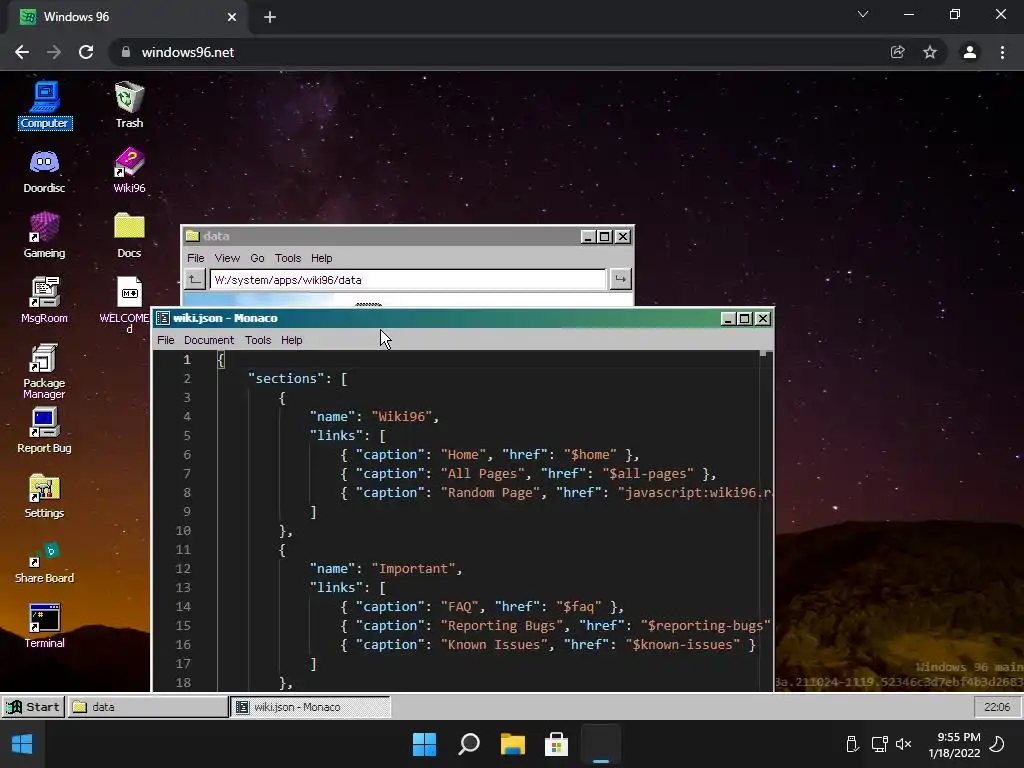This screenshot has height=768, width=1024.
Task: Open the Terminal desktop shortcut
Action: [x=44, y=626]
